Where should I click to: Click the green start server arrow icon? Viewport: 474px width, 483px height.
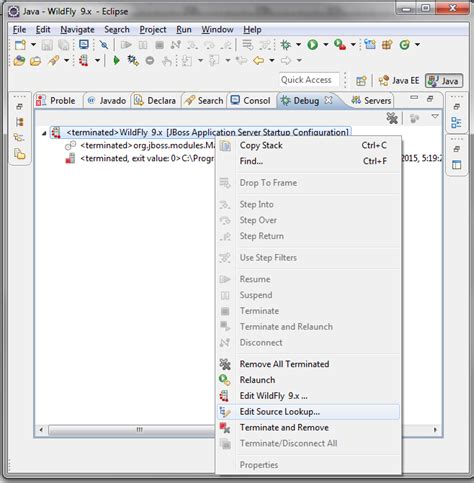(116, 60)
